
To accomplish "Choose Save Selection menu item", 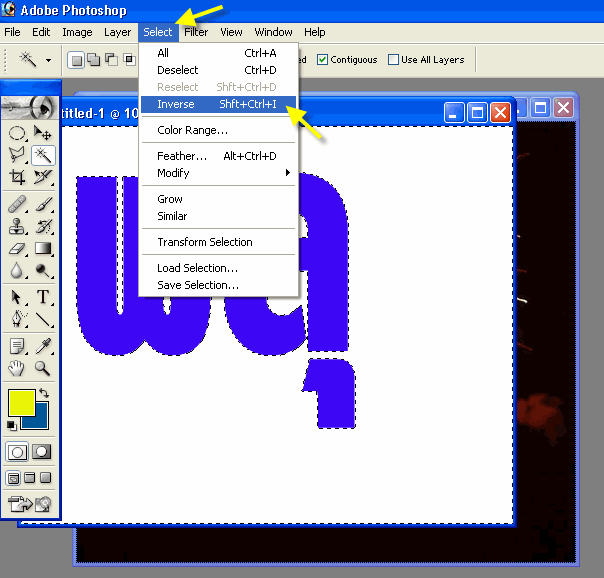I will click(x=218, y=285).
